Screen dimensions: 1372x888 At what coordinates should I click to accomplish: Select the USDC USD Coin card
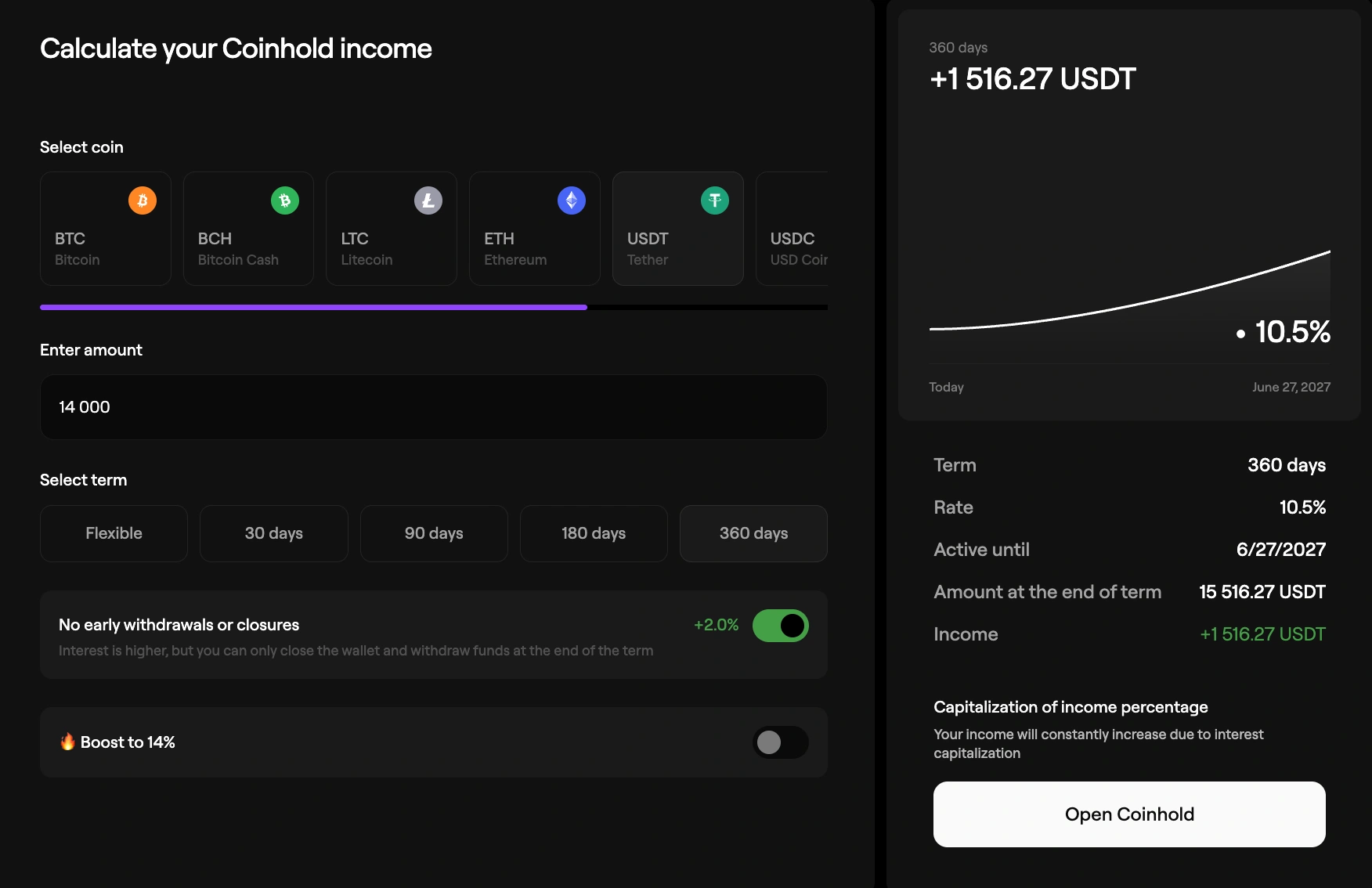(x=792, y=229)
